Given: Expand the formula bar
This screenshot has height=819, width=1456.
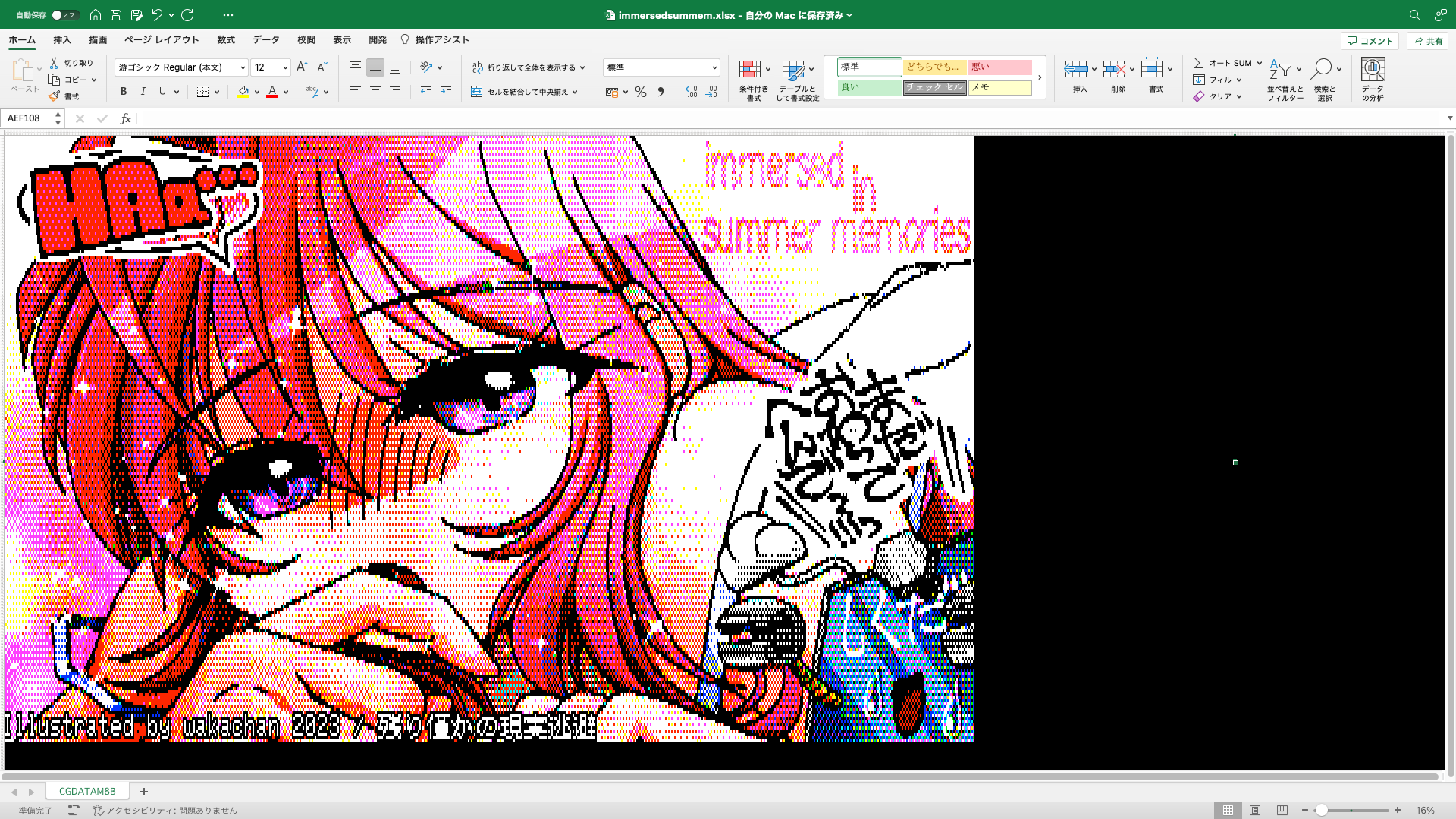Looking at the screenshot, I should tap(1449, 118).
